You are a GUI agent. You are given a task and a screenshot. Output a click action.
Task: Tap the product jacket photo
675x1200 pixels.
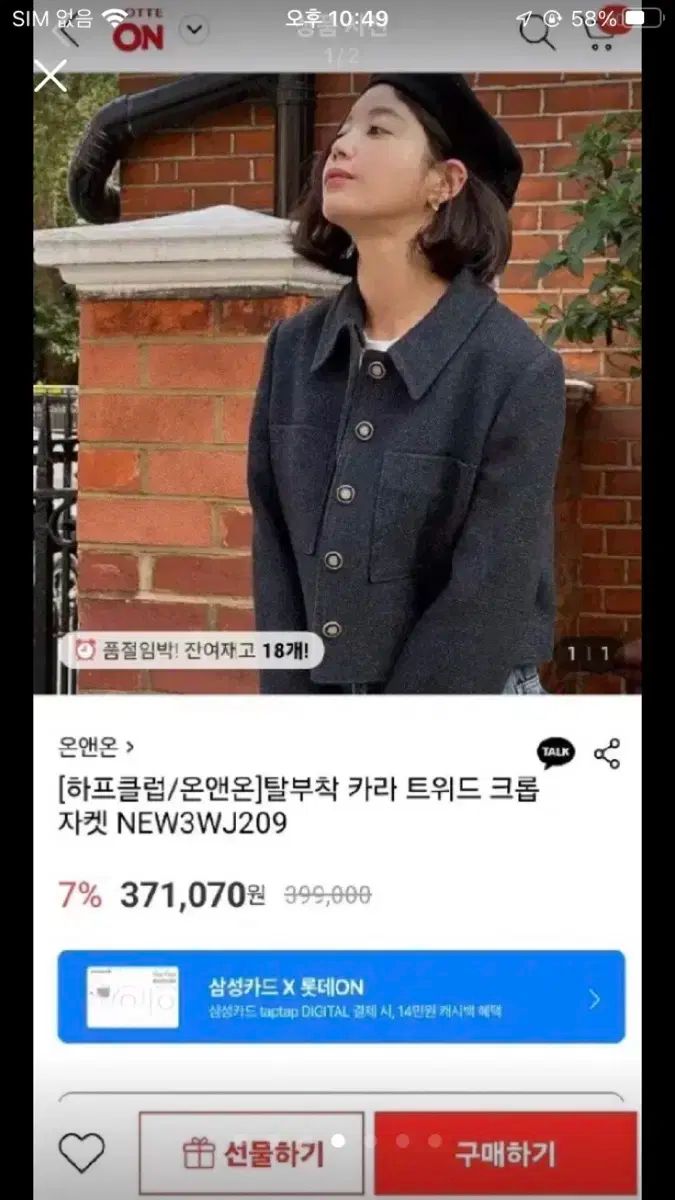(x=337, y=383)
